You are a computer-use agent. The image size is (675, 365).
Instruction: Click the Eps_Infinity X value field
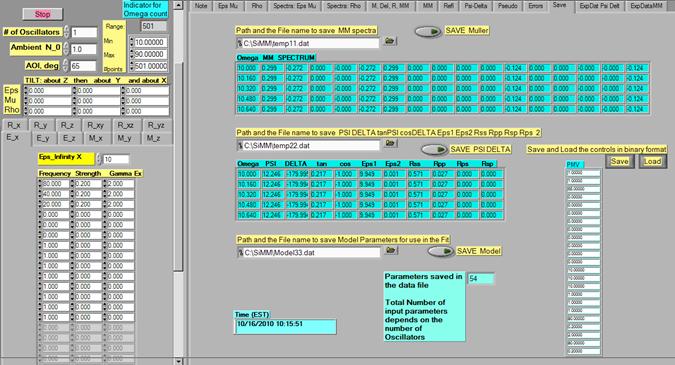pos(115,159)
